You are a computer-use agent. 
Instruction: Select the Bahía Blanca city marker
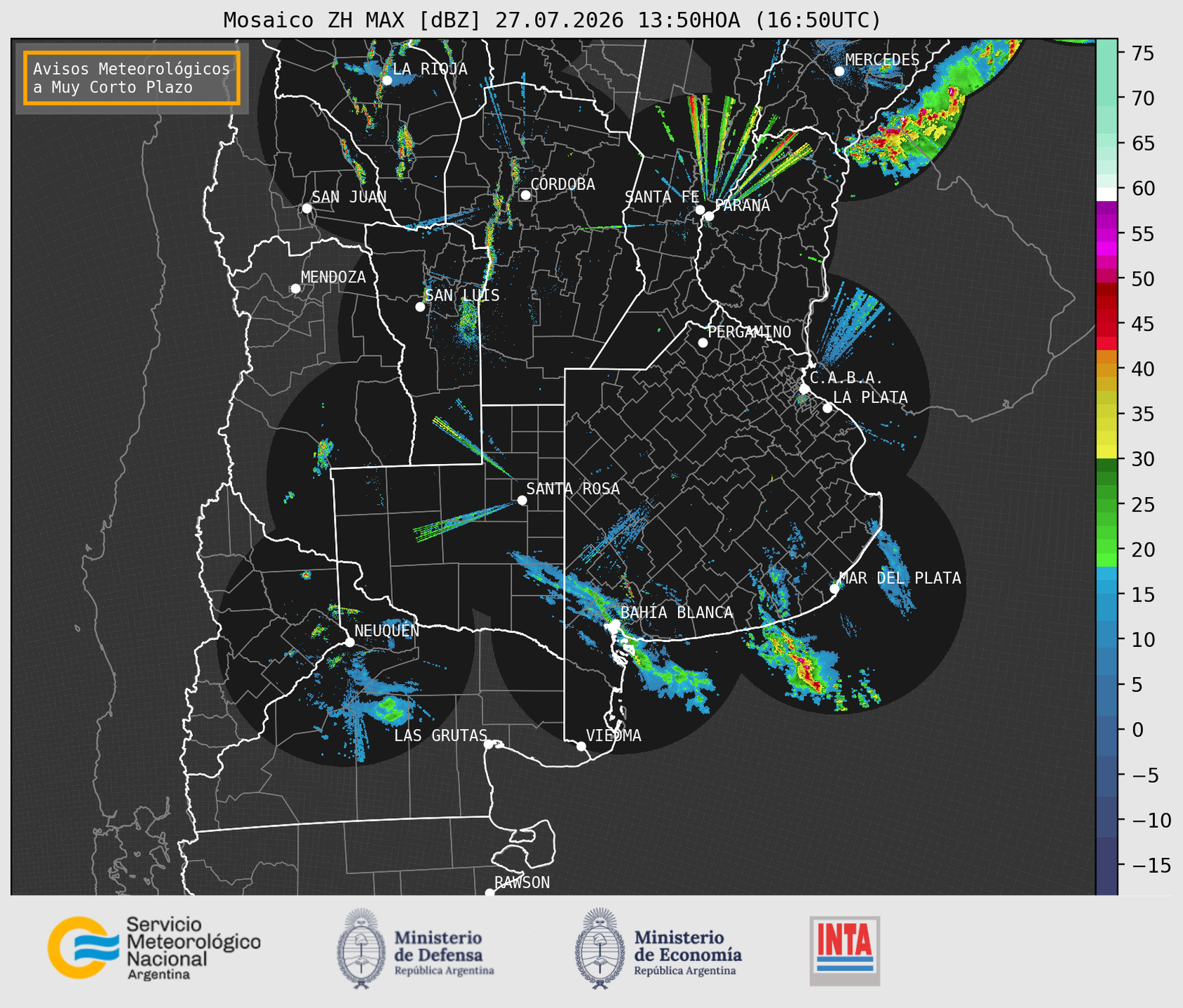click(615, 624)
